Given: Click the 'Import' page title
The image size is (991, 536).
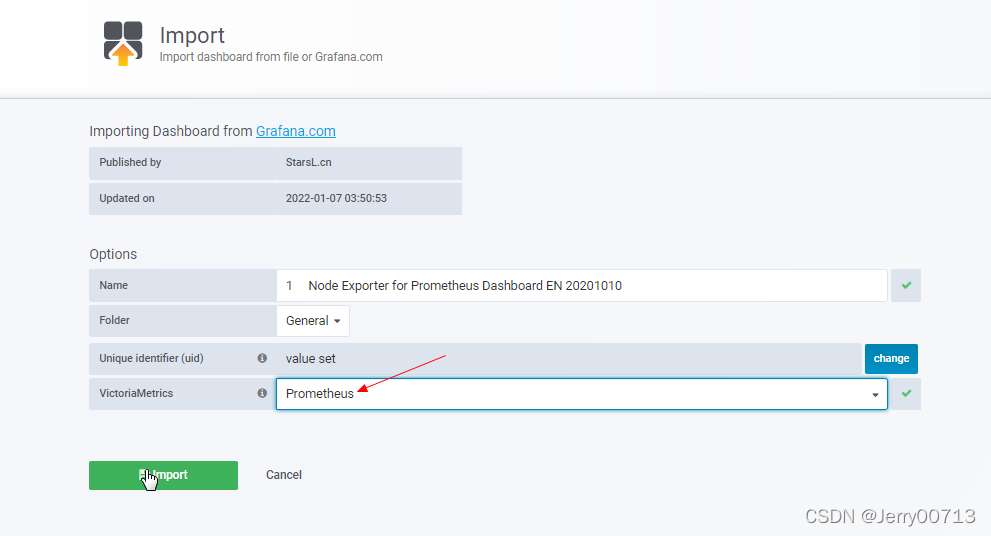Looking at the screenshot, I should 192,35.
